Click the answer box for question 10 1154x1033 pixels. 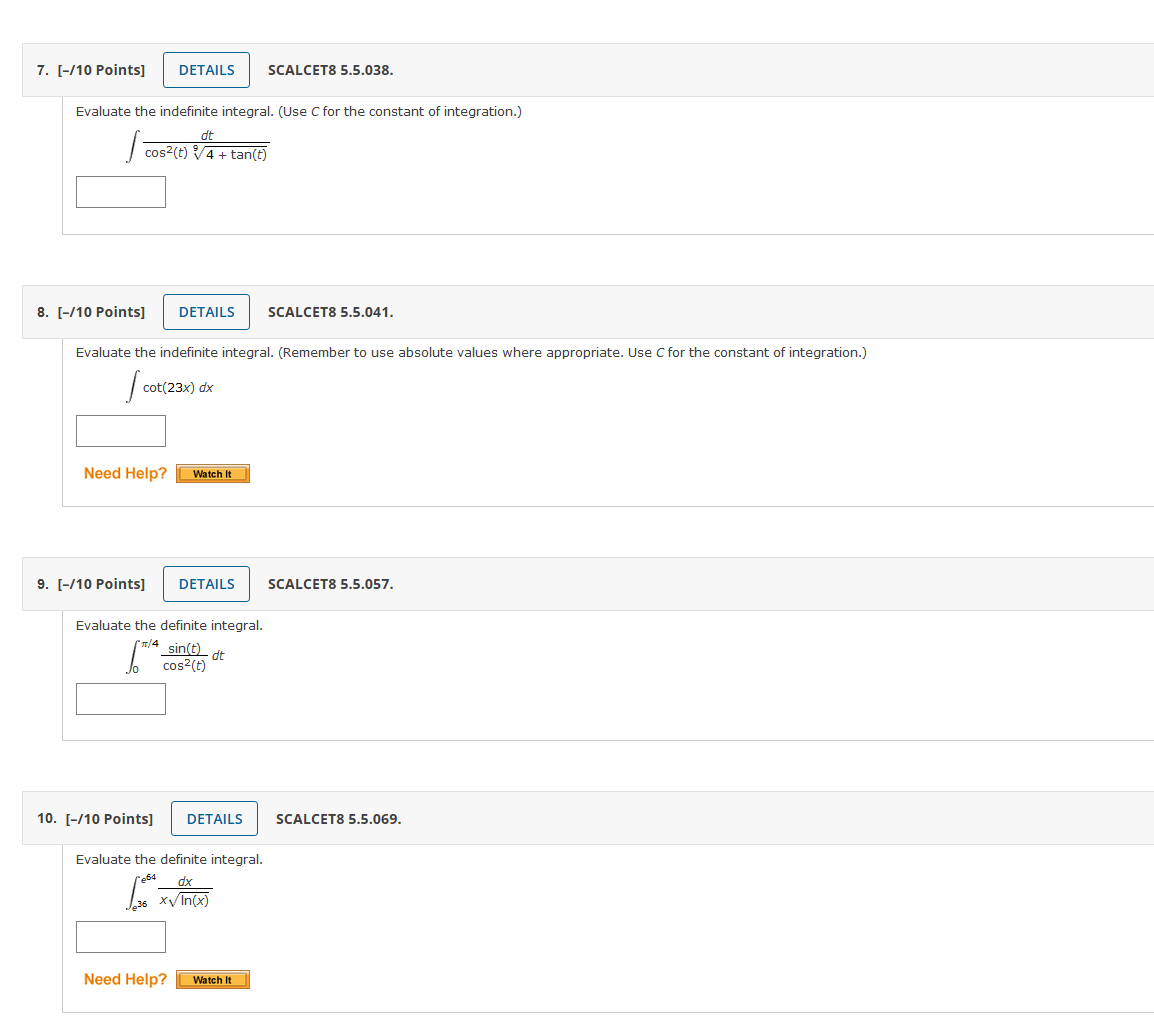click(x=120, y=937)
